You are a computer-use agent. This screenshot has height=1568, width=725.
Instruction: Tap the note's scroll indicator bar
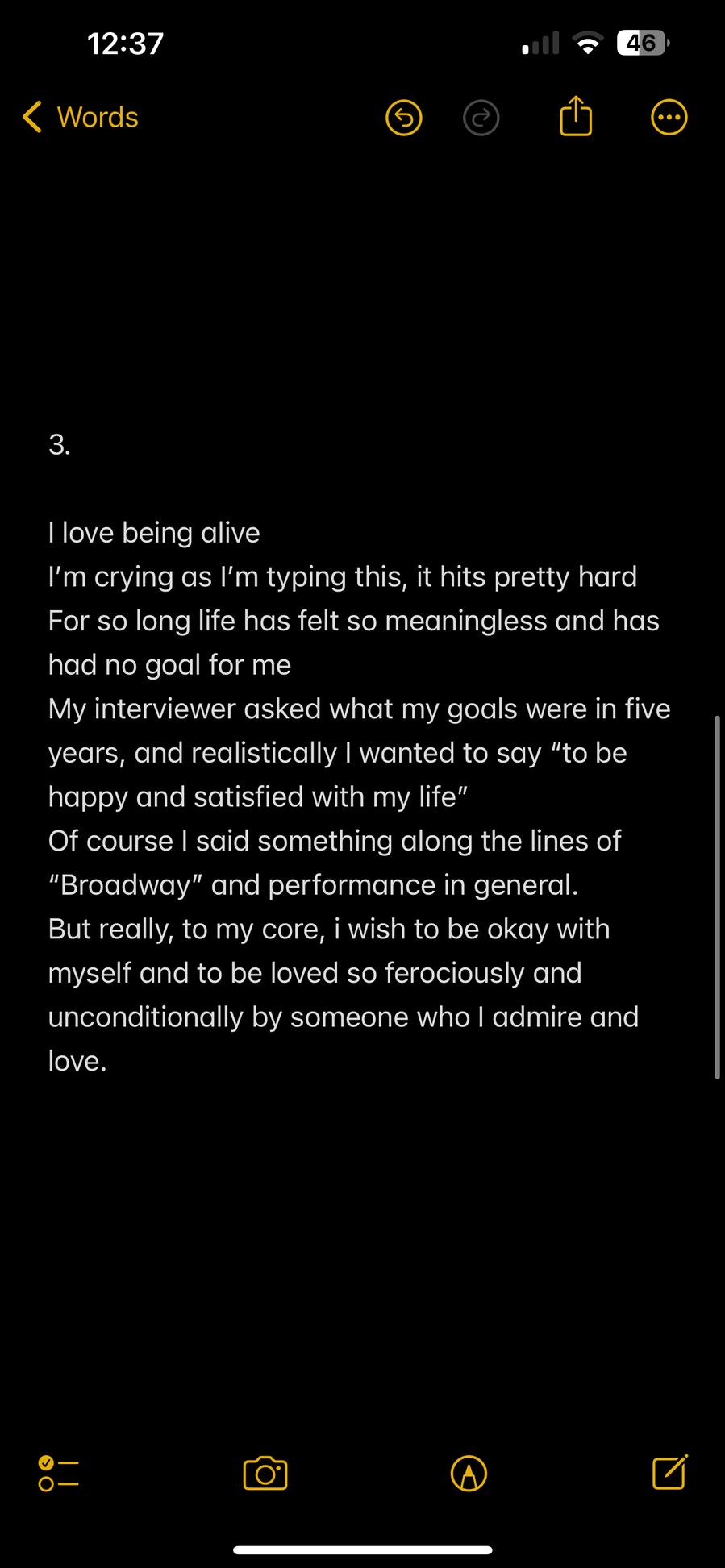click(x=717, y=895)
